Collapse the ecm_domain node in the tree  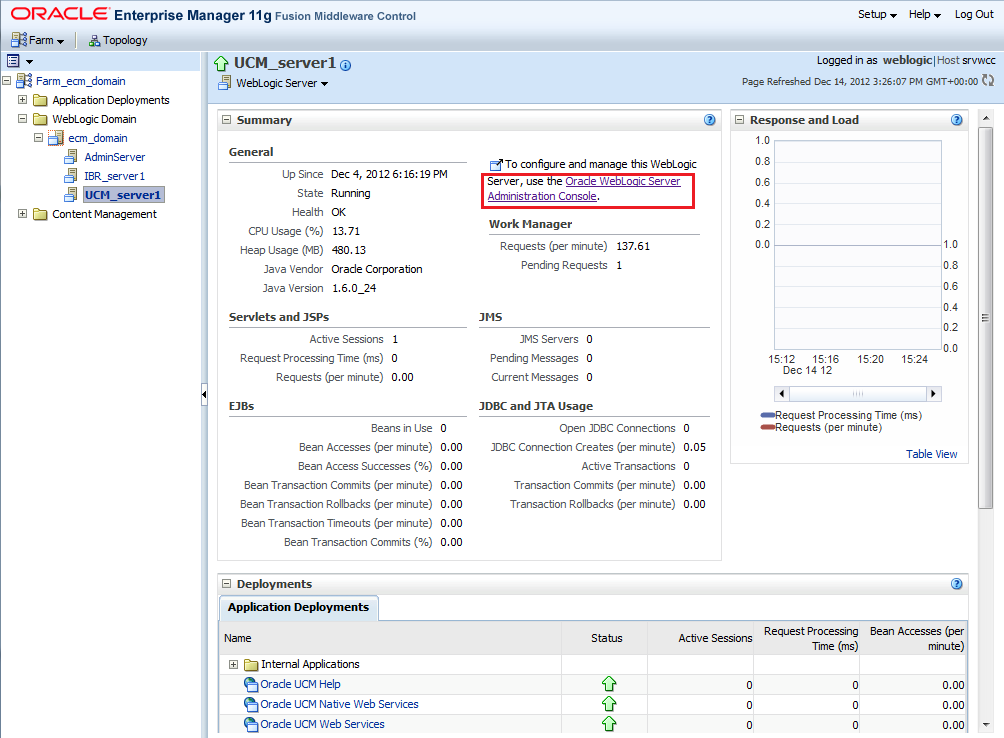pyautogui.click(x=39, y=138)
